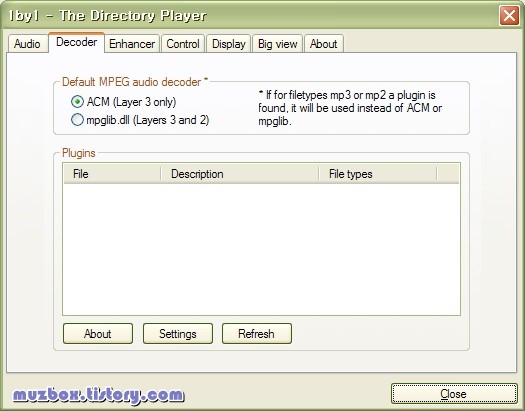
Task: Open the Big view tab
Action: (x=278, y=44)
